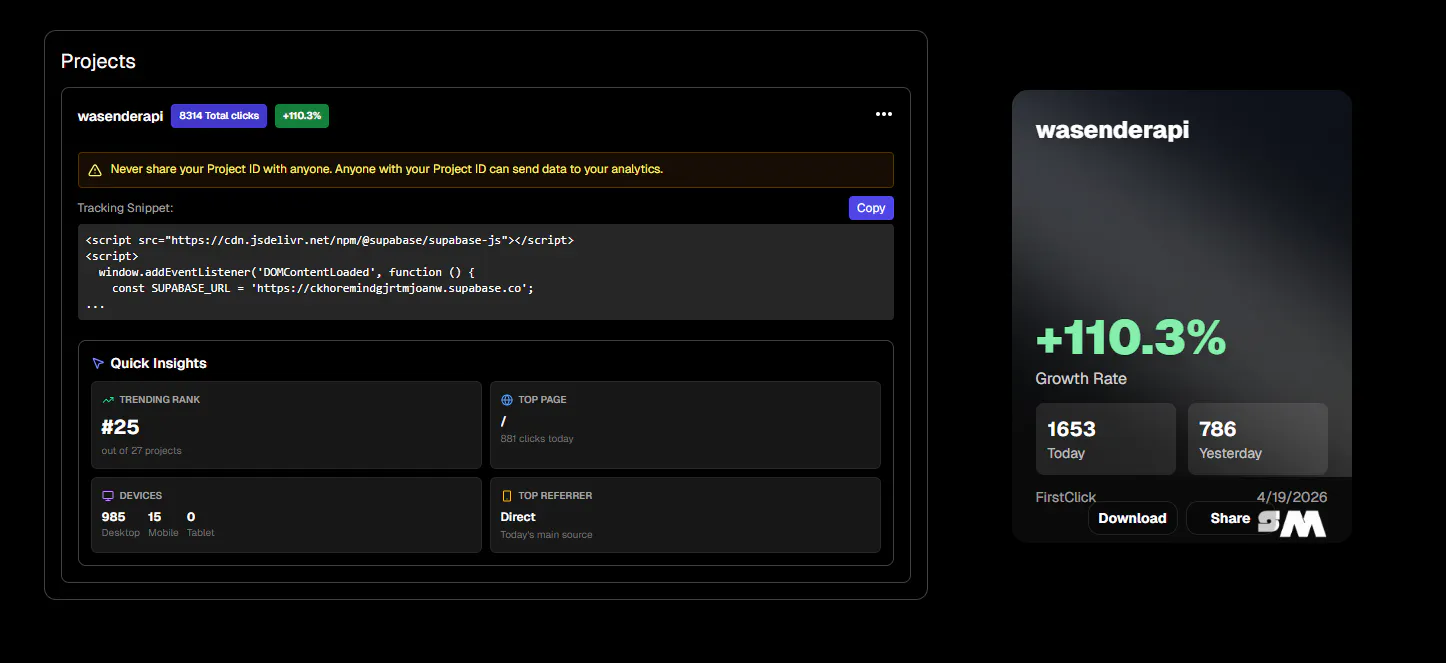The width and height of the screenshot is (1446, 663).
Task: Click the Quick Insights cursor icon
Action: [x=98, y=363]
